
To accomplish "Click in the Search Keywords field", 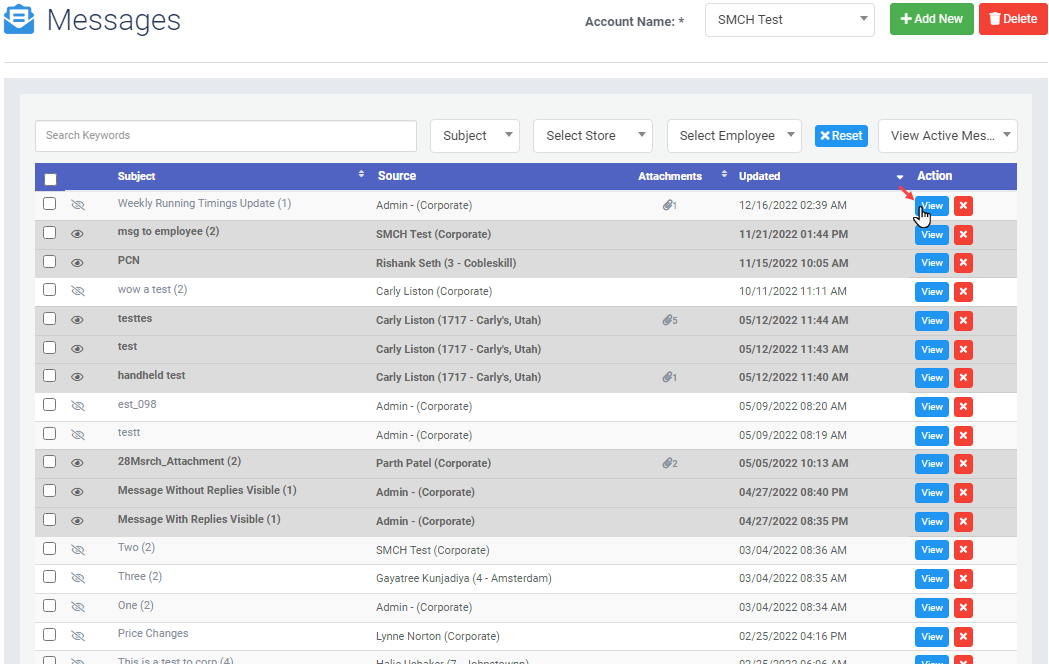I will (225, 136).
